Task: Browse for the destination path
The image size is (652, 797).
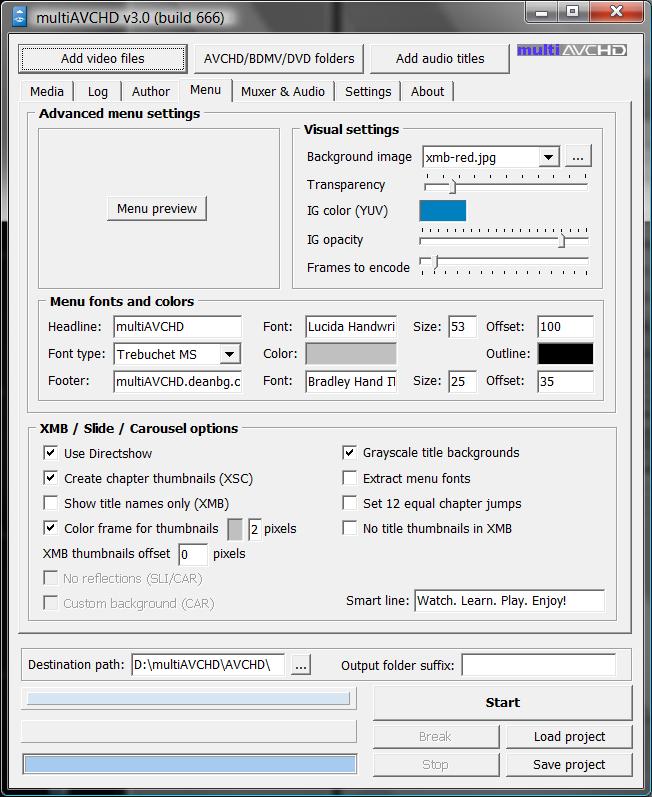Action: click(301, 664)
